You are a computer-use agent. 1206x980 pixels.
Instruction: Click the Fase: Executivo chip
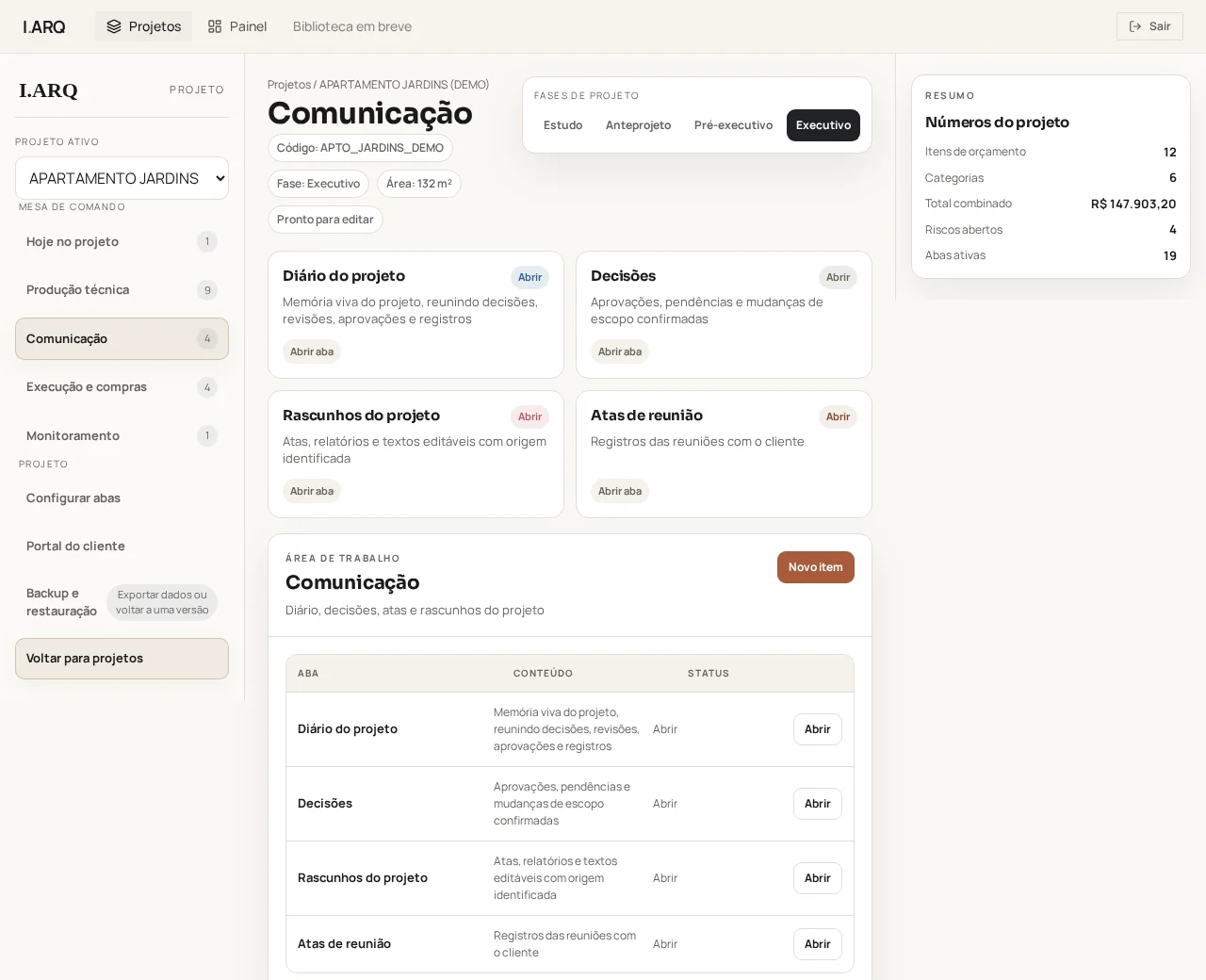coord(318,184)
